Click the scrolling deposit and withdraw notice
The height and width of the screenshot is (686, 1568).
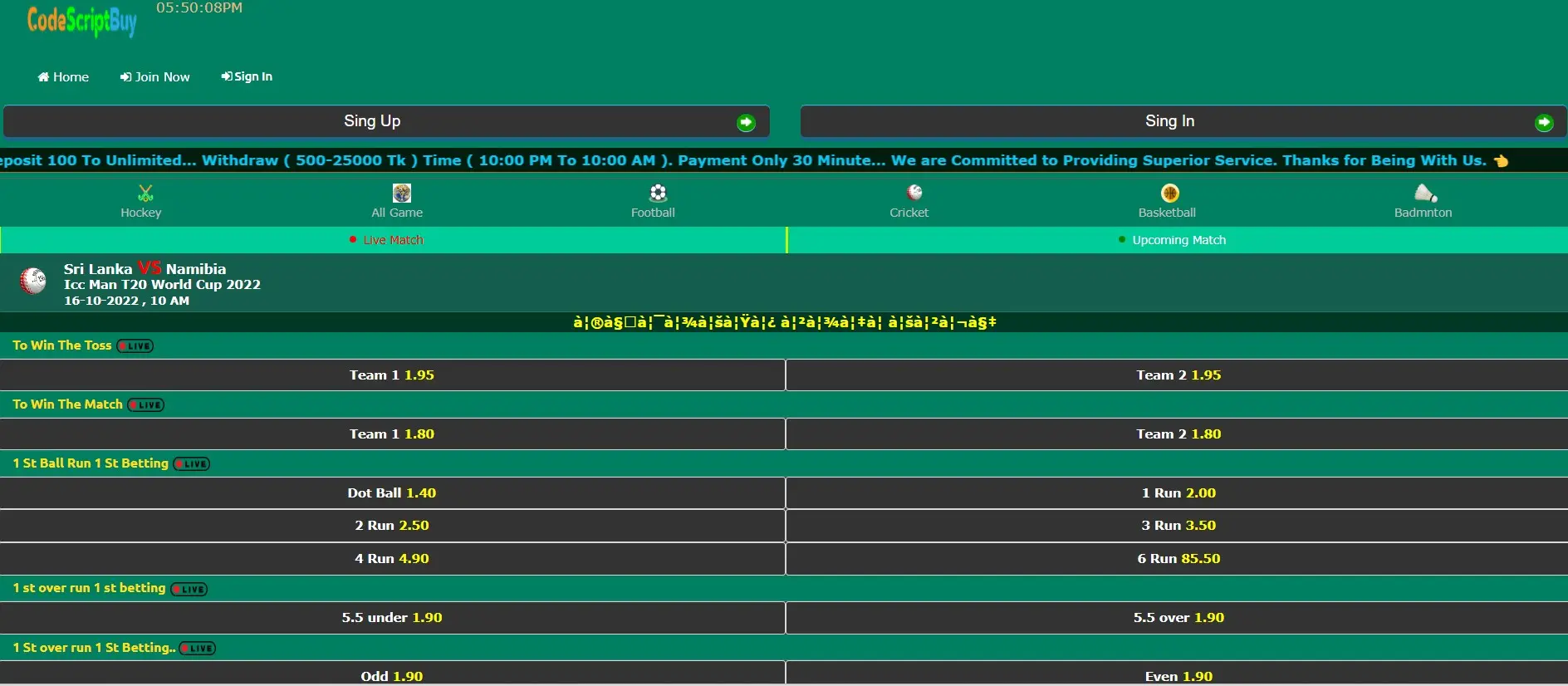tap(754, 160)
